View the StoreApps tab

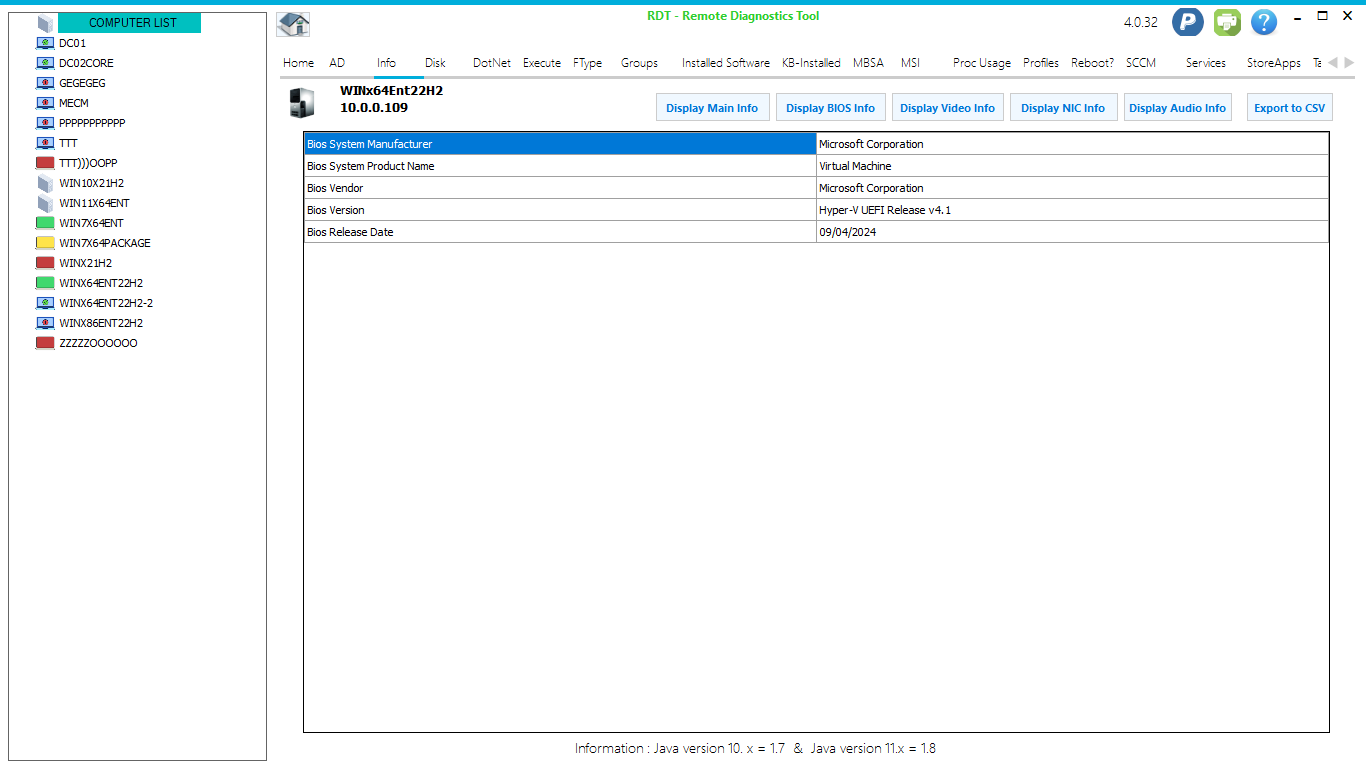click(x=1274, y=63)
